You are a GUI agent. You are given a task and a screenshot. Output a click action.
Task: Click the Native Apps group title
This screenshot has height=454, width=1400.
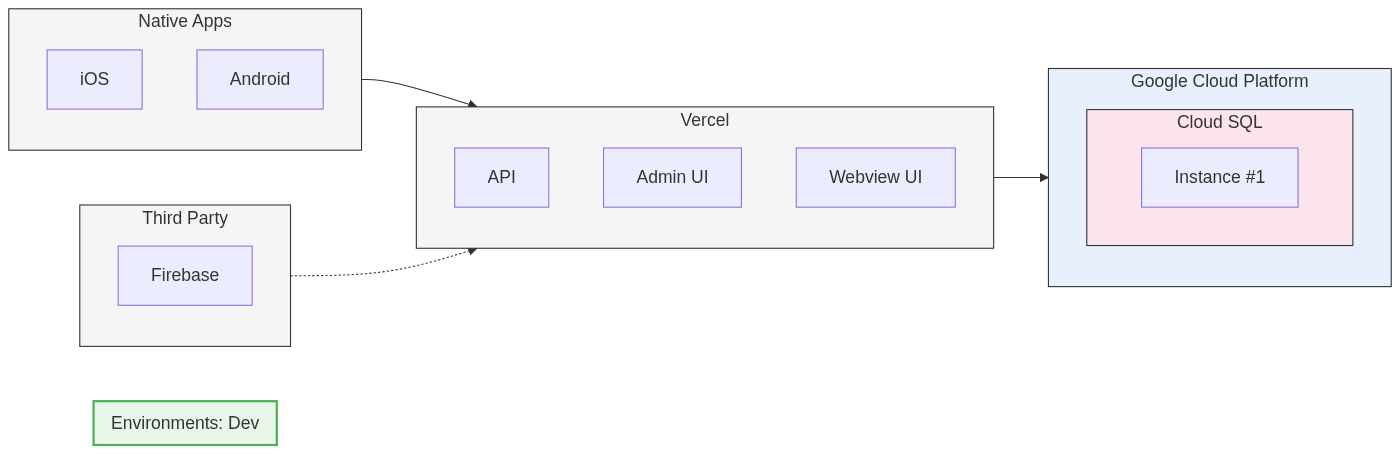(185, 21)
